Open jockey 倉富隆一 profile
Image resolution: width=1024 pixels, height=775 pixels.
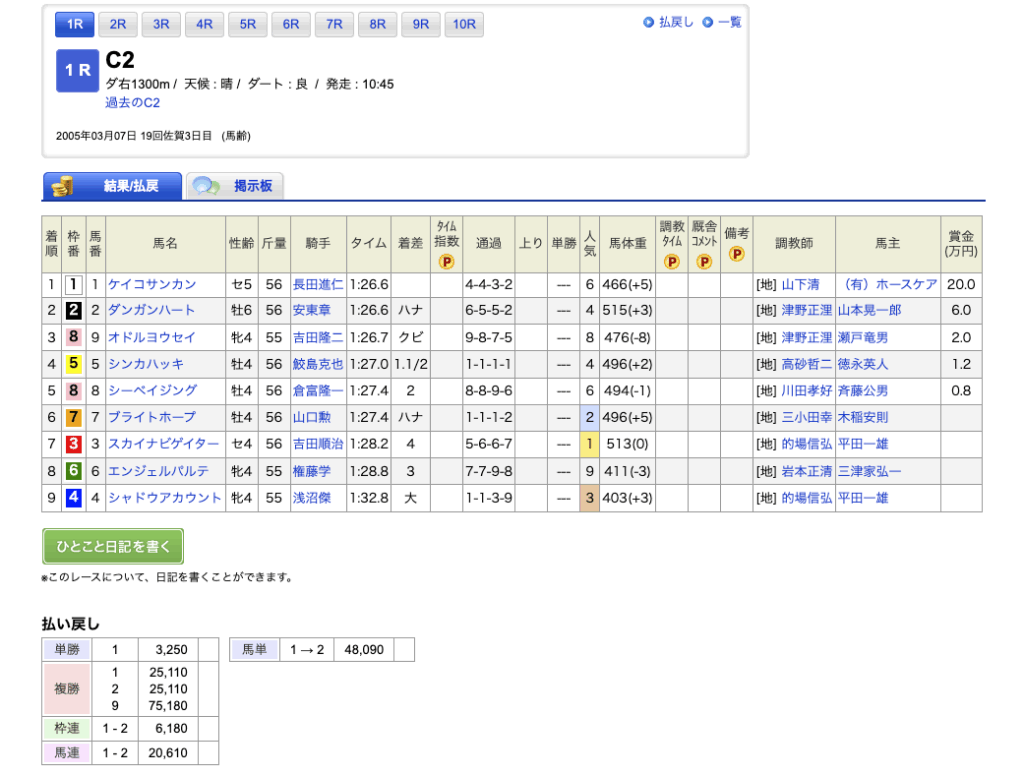click(318, 390)
